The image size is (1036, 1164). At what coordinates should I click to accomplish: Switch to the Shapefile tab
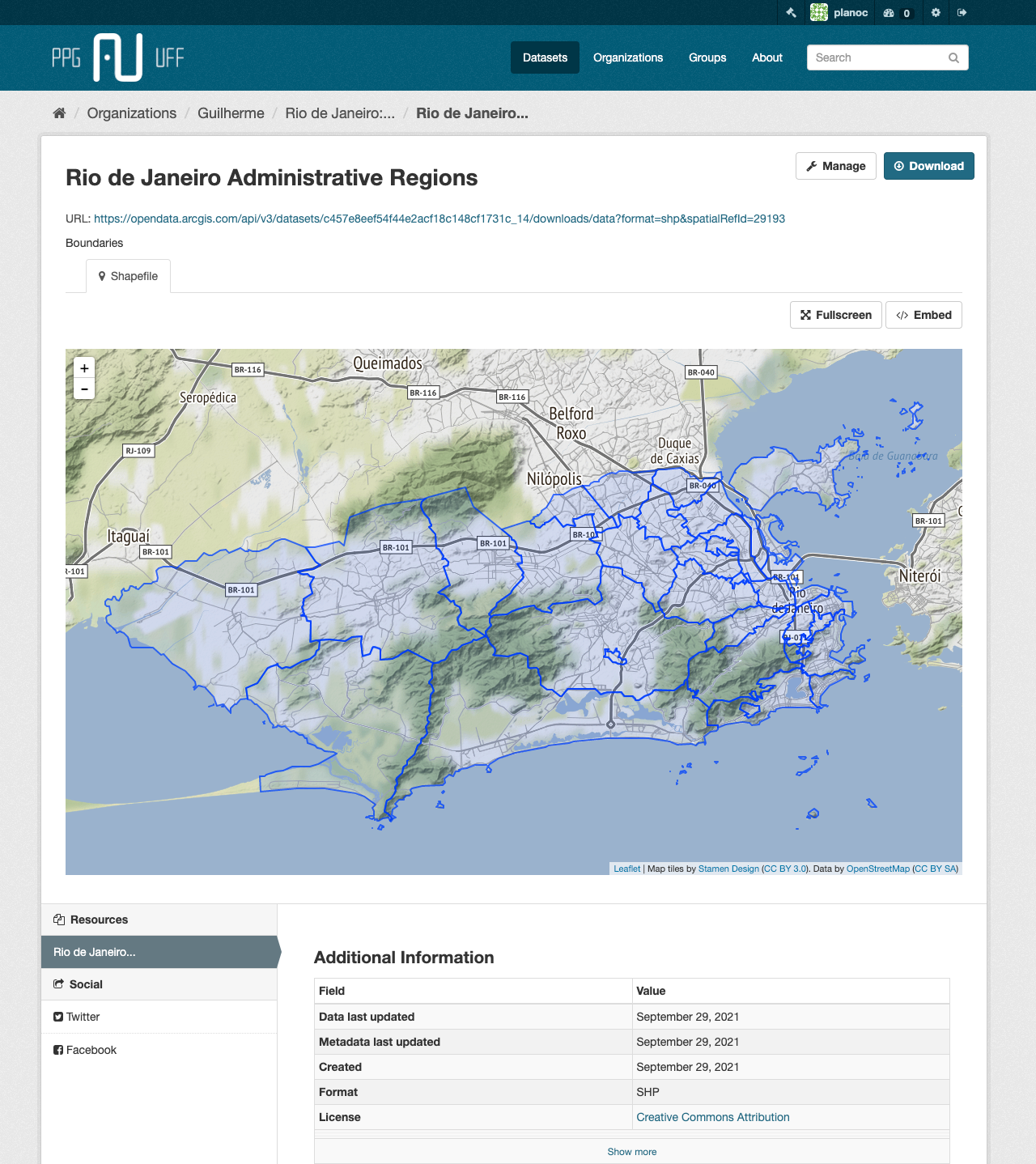(128, 276)
